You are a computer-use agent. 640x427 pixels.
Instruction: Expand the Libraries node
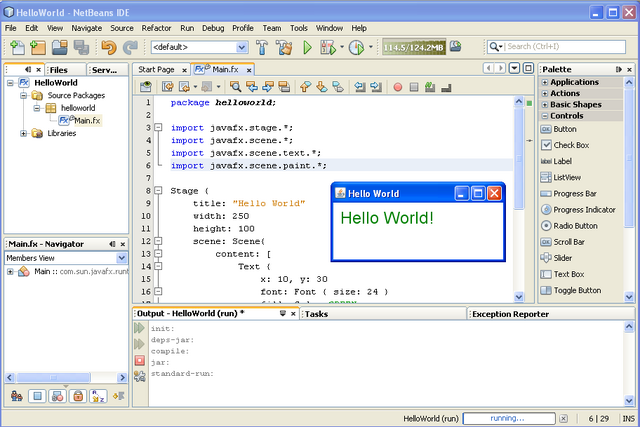click(x=23, y=133)
